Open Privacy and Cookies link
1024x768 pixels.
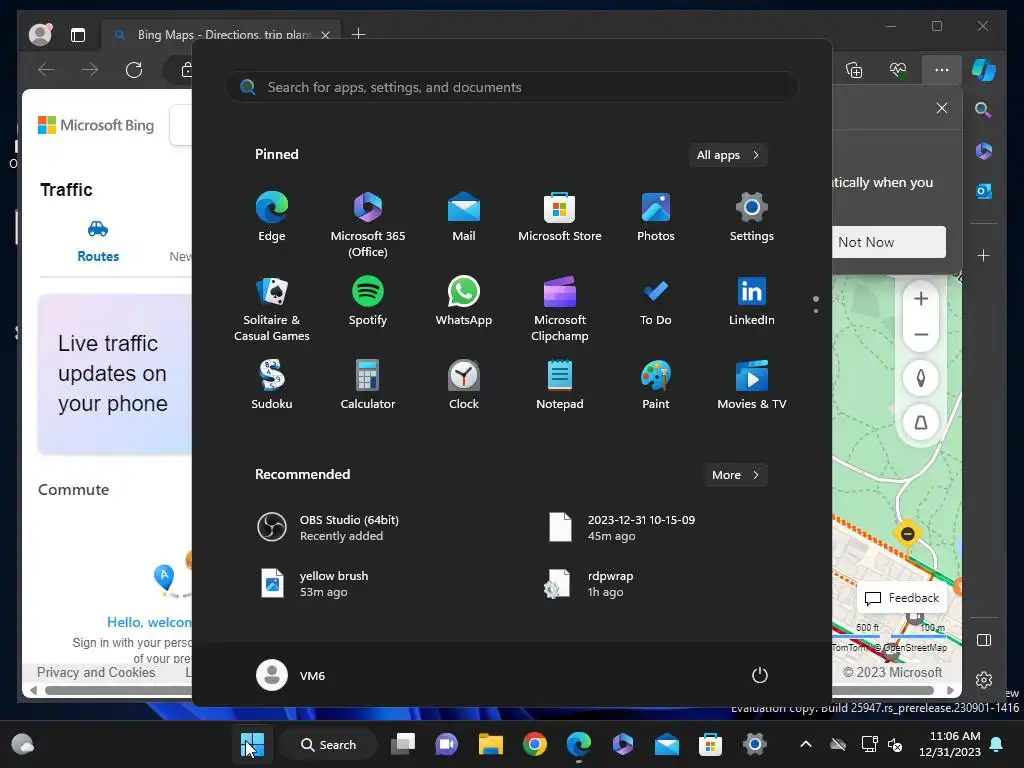point(96,673)
